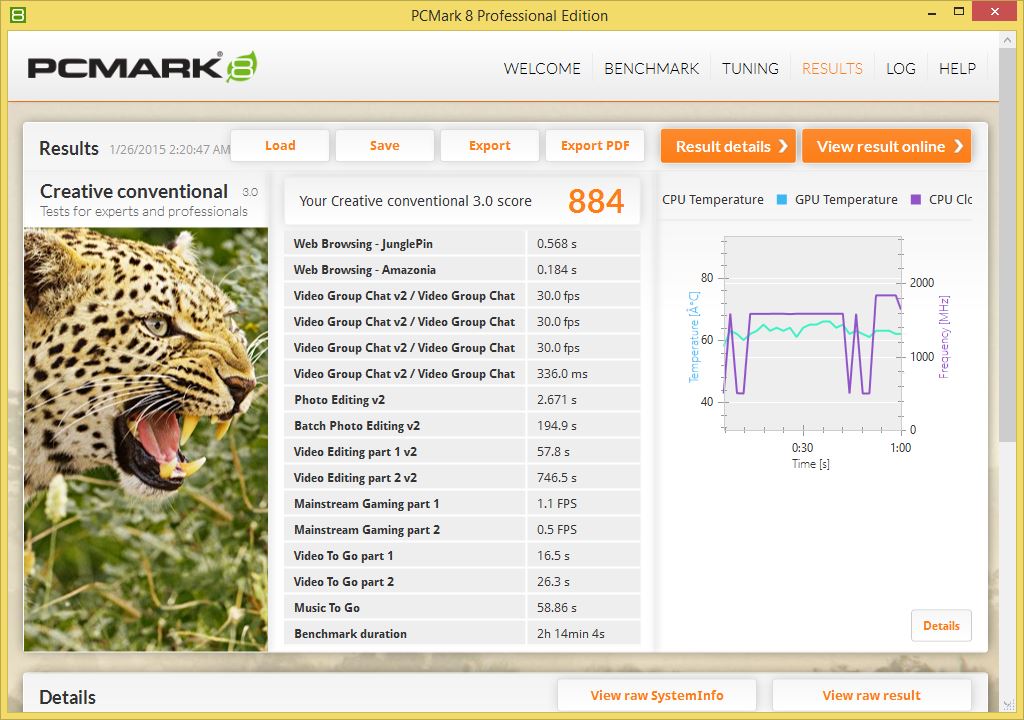The height and width of the screenshot is (720, 1024).
Task: Open chart Details button
Action: (941, 626)
